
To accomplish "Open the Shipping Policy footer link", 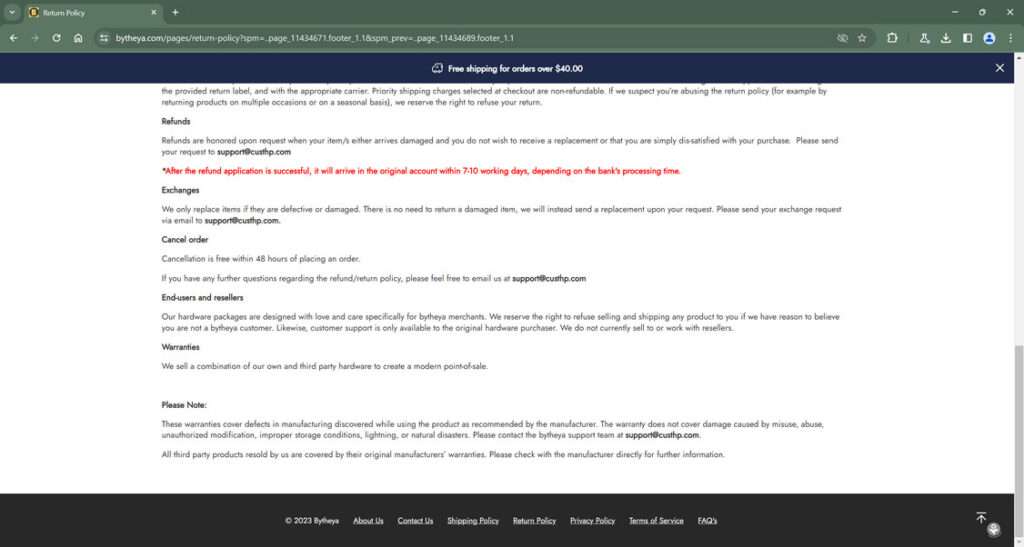I will click(x=473, y=520).
